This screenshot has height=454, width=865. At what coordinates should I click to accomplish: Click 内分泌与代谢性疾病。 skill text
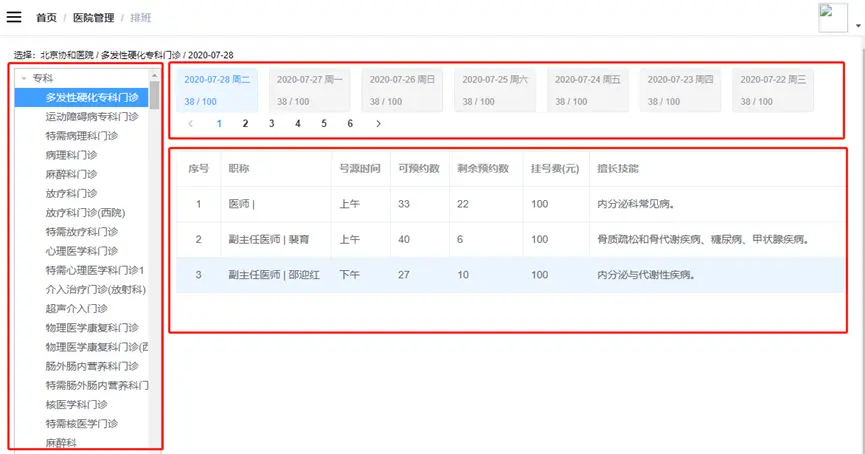(646, 275)
